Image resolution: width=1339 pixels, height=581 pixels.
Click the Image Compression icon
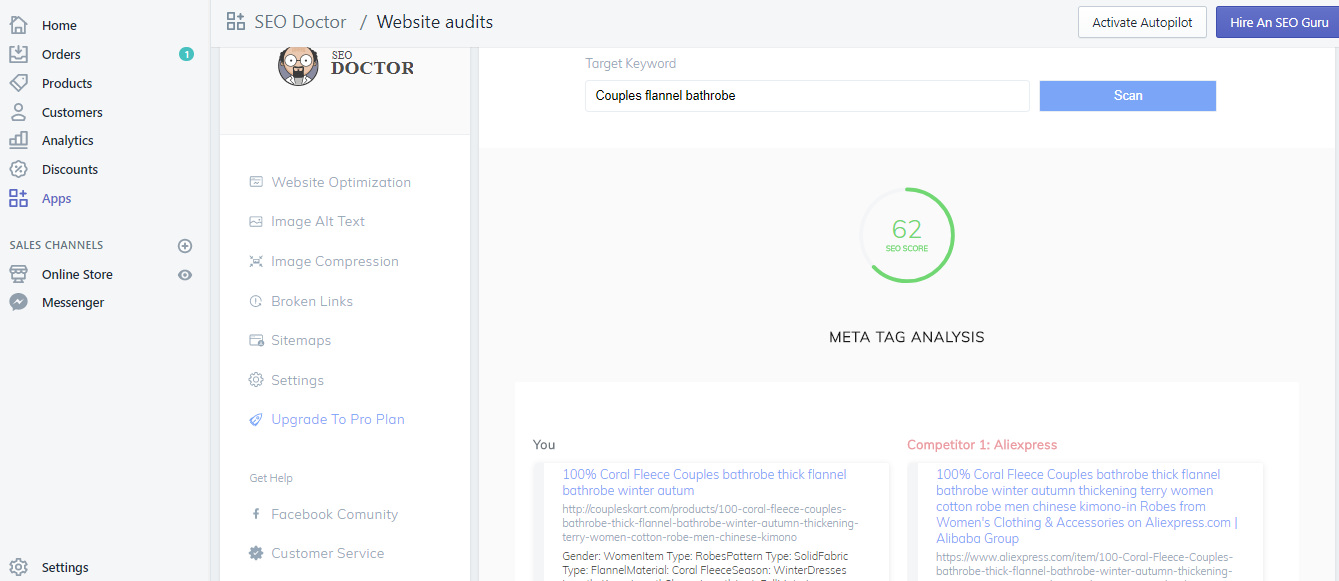pos(256,261)
